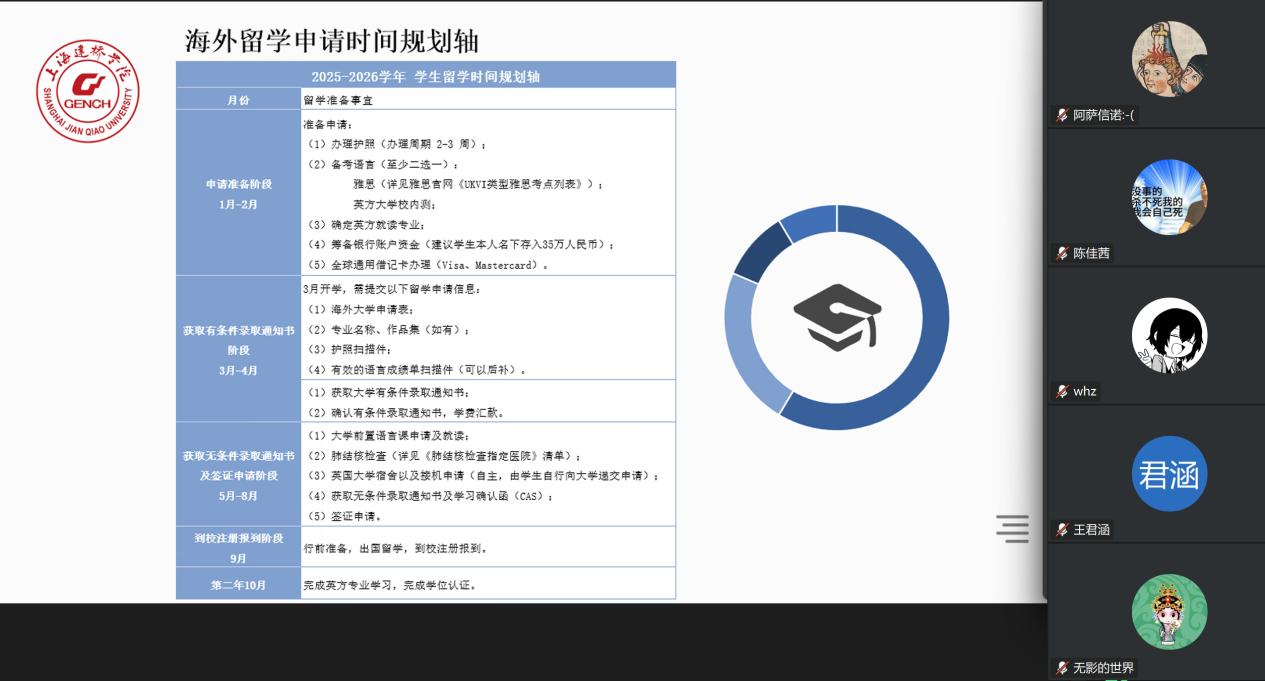Select 陈佳茜's avatar thumbnail

(1169, 197)
